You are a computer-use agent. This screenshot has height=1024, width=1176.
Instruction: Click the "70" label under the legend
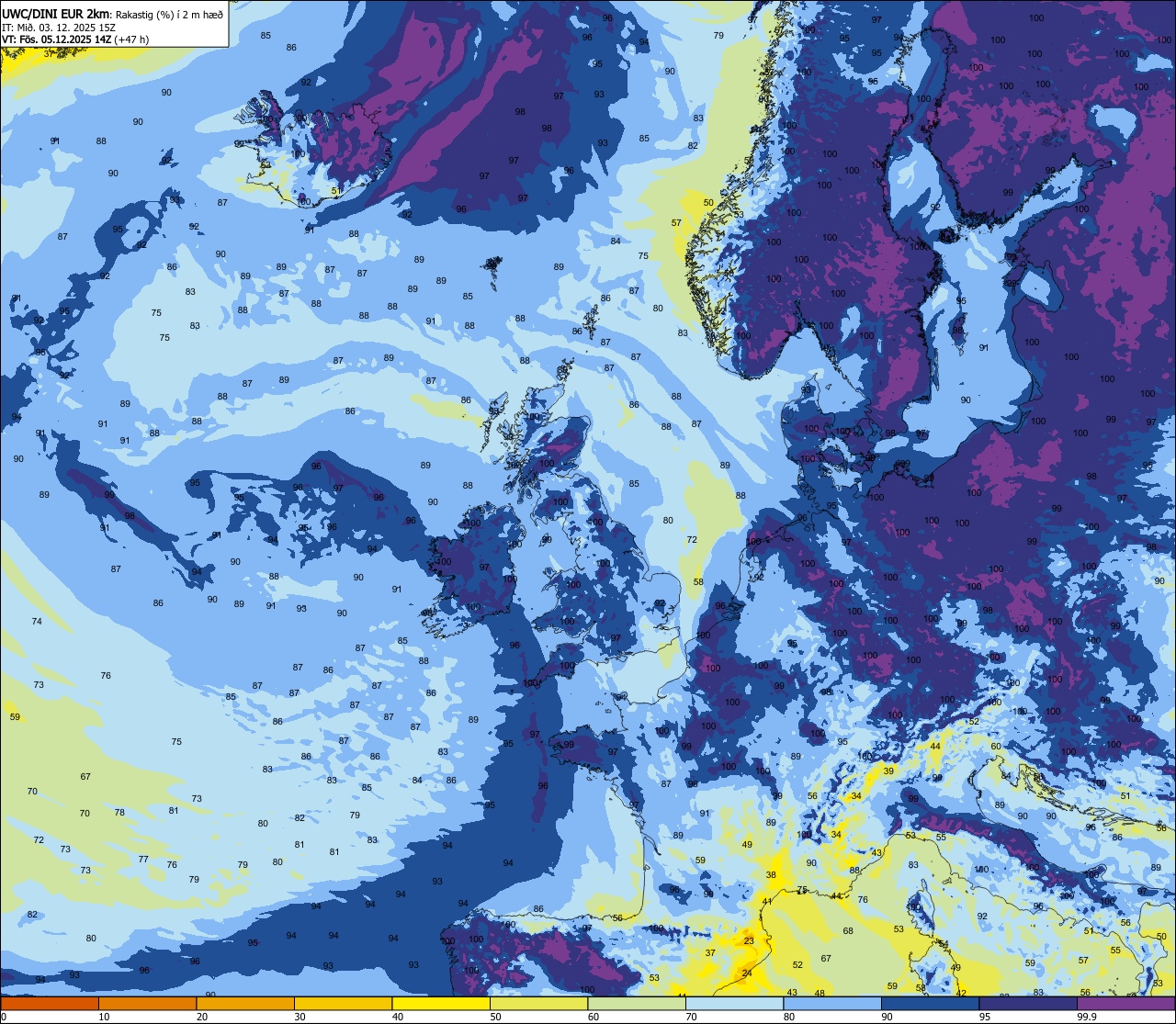(691, 1017)
